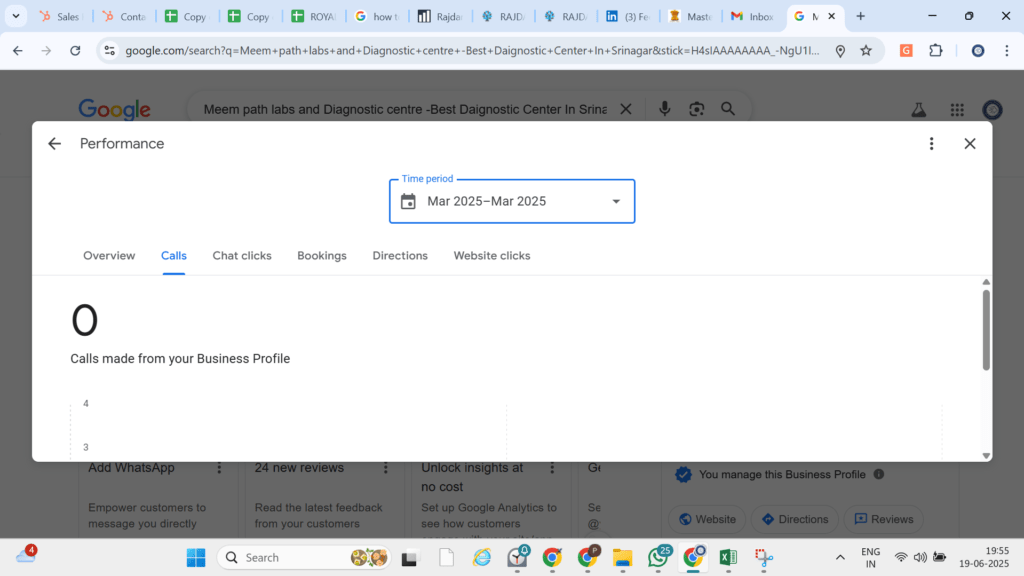Open a new Chrome tab
1024x576 pixels.
pos(861,16)
